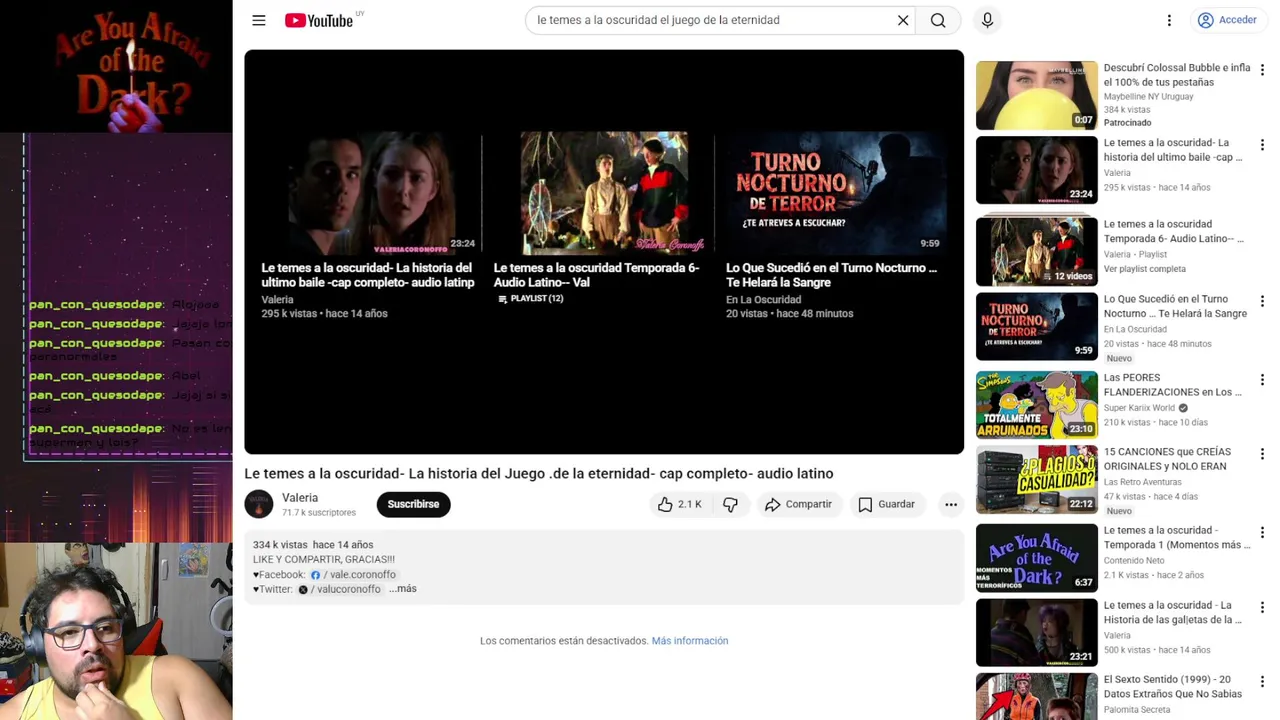
Task: Save video with Guardar button
Action: [x=886, y=504]
